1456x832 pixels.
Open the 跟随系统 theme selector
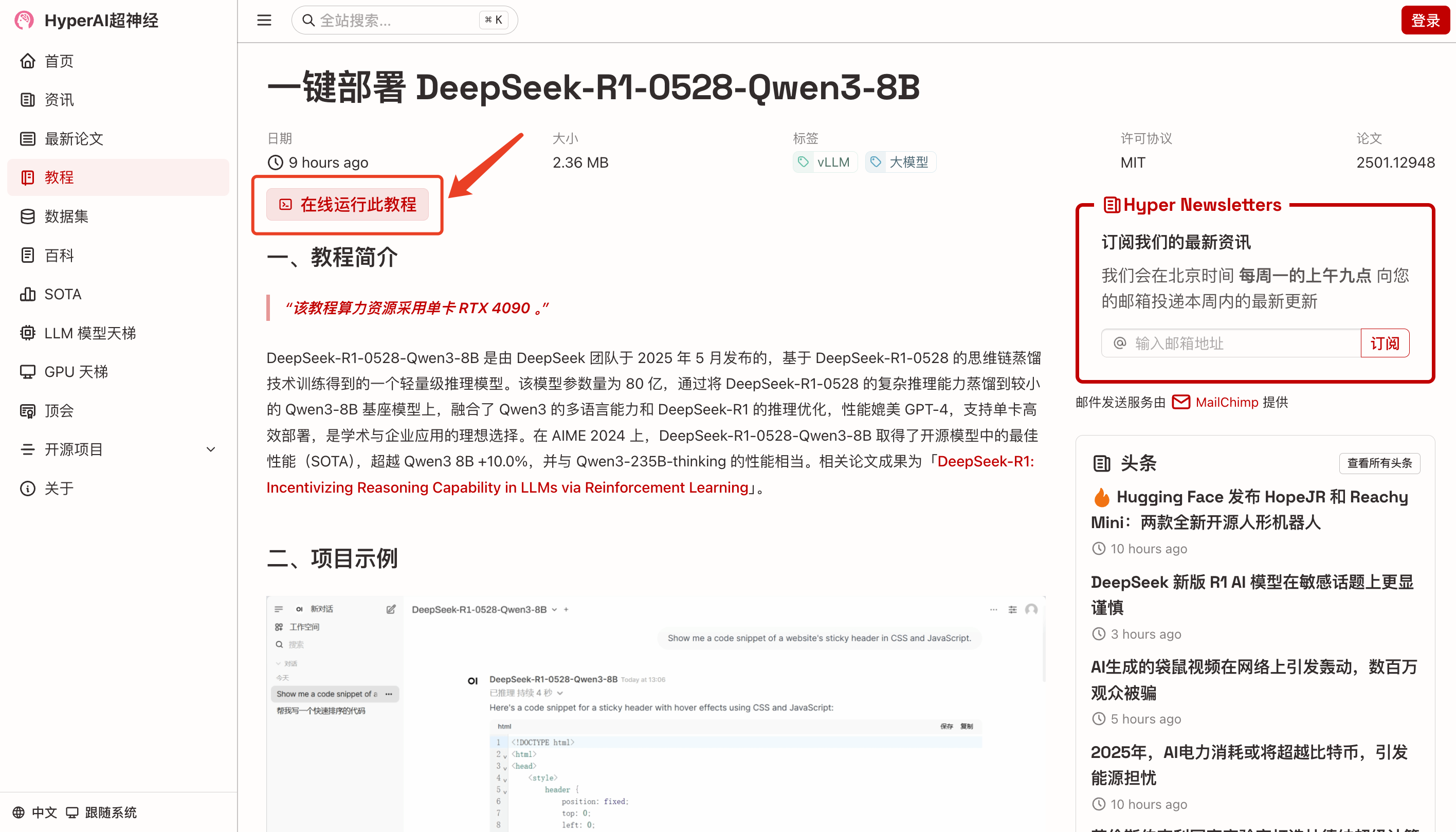pos(102,812)
